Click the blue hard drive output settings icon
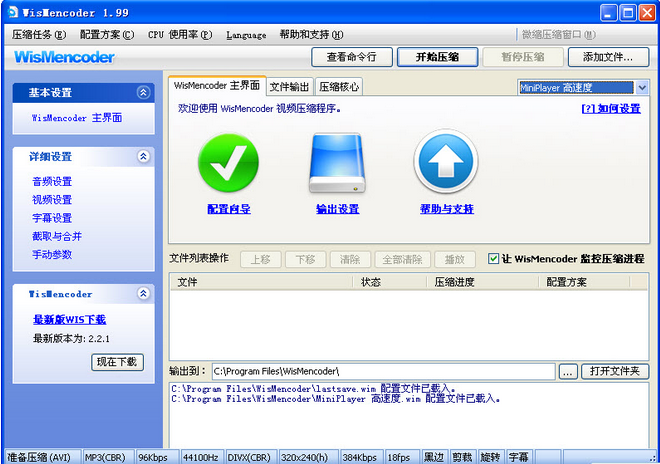 click(337, 163)
